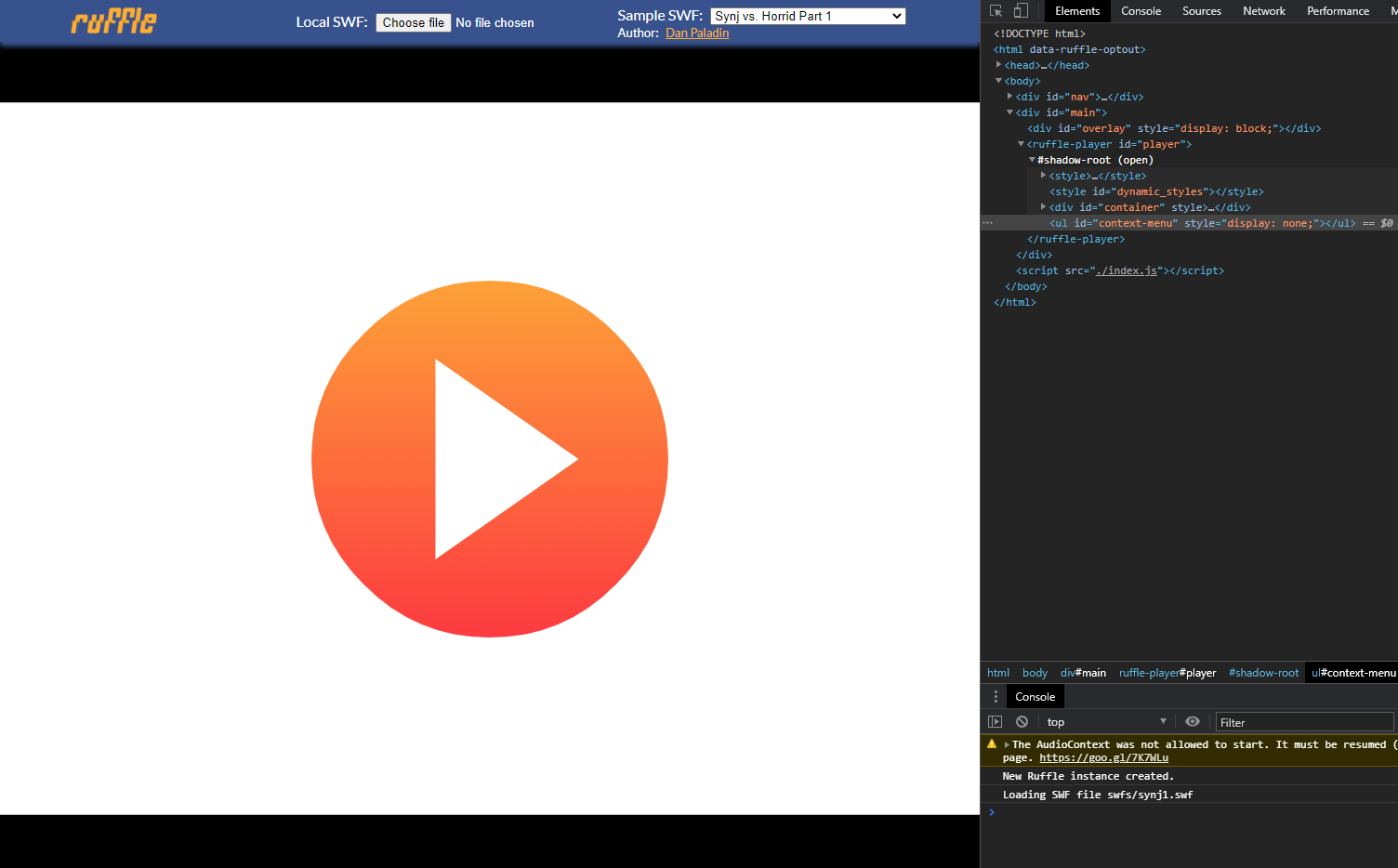Open the ellipsis menu on the context-menu node
Screen dimensions: 1398x868
986,222
